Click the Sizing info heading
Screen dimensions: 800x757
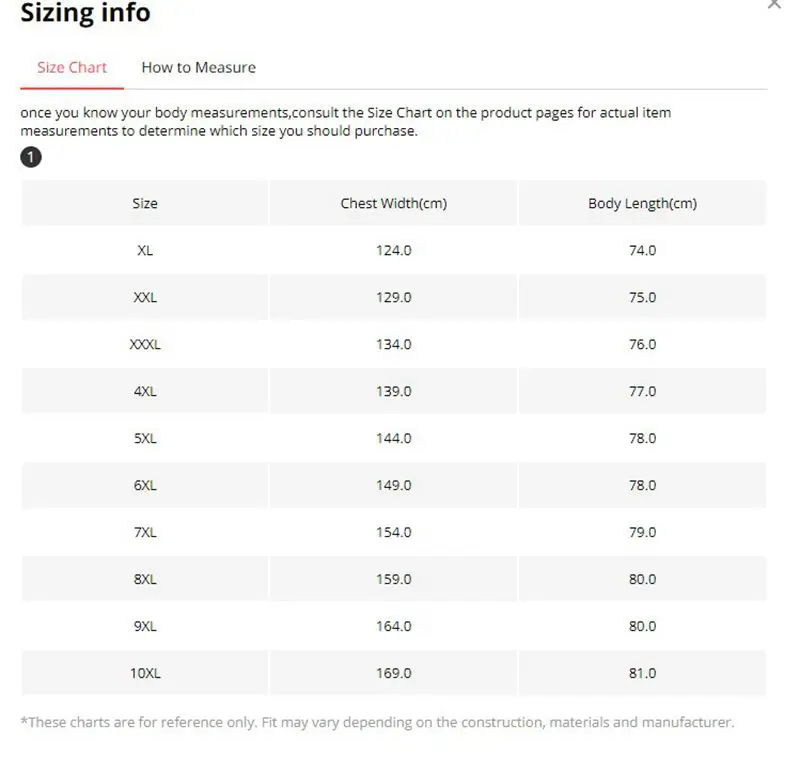pos(85,13)
